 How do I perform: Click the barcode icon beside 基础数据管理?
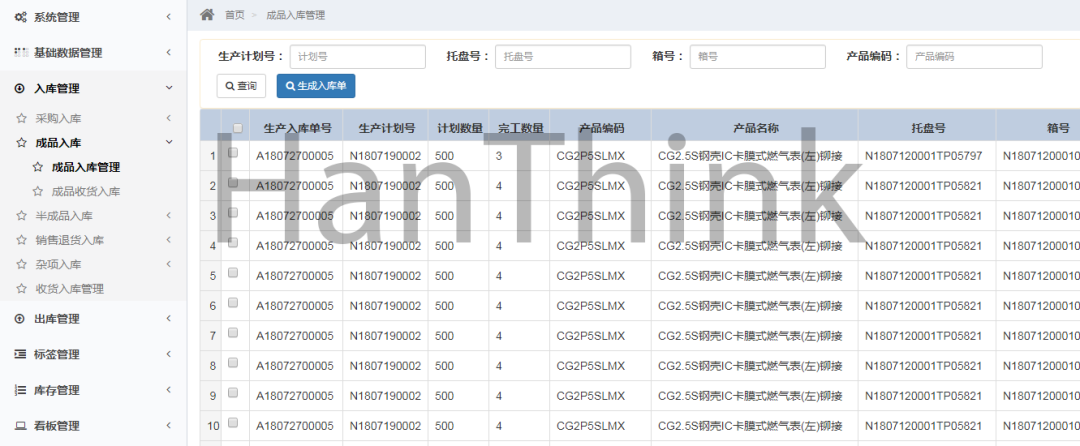pyautogui.click(x=20, y=52)
